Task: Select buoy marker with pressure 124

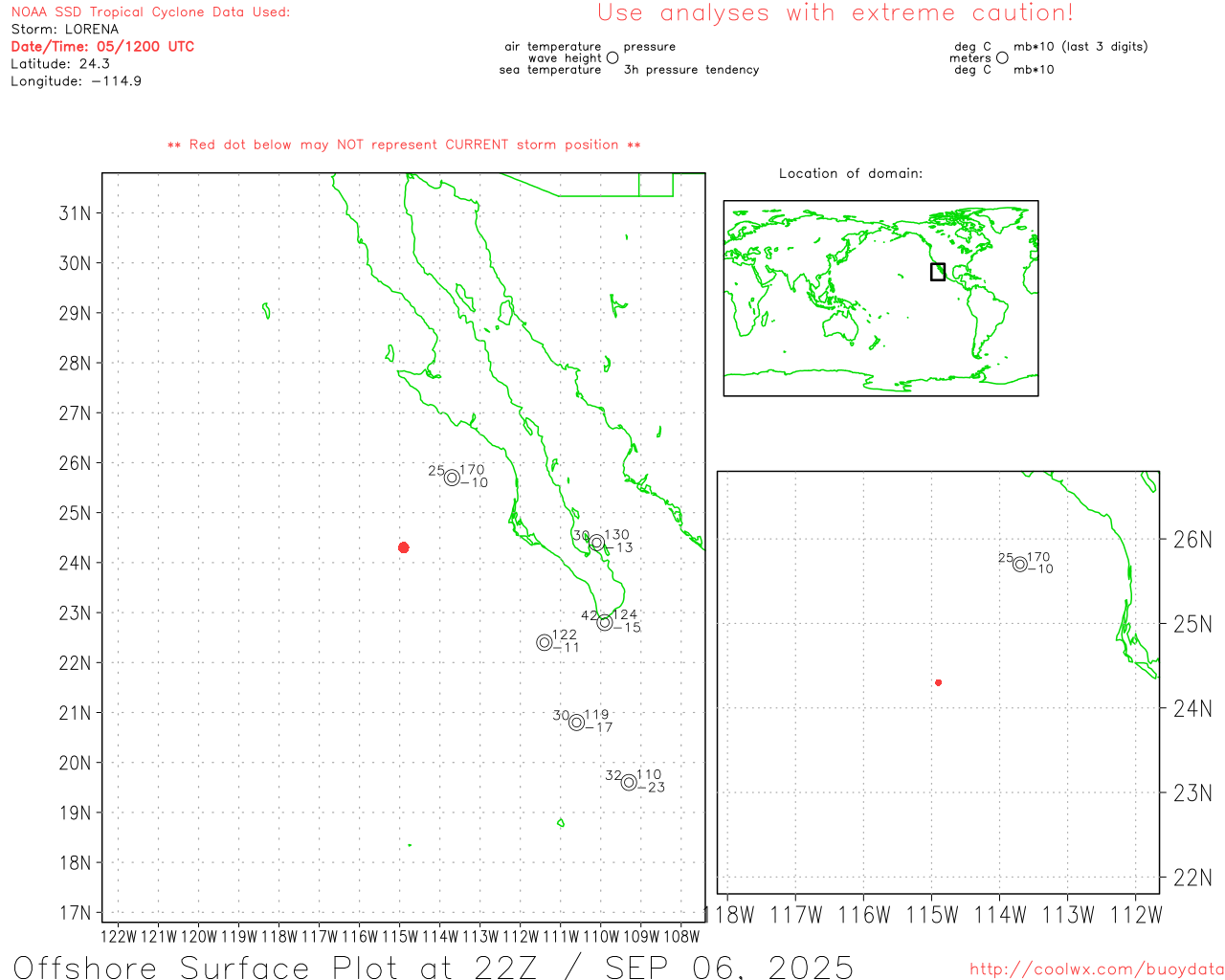Action: [605, 622]
